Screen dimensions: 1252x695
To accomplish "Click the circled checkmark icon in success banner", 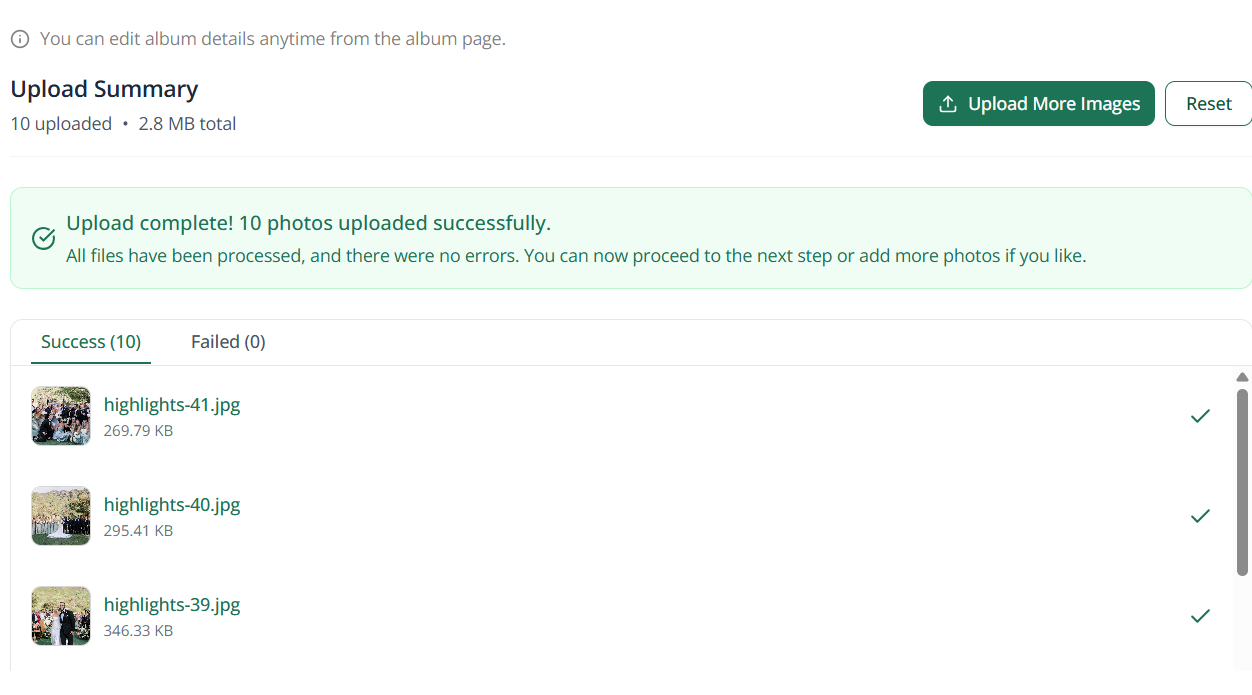I will click(44, 238).
